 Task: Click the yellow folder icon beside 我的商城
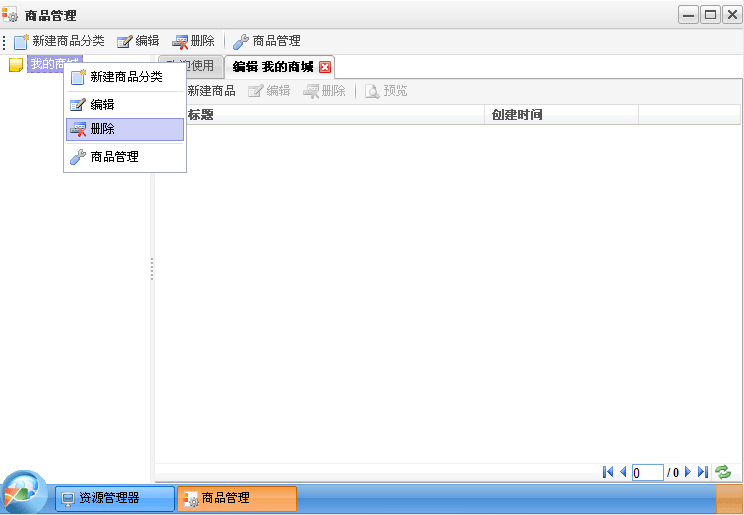tap(16, 65)
